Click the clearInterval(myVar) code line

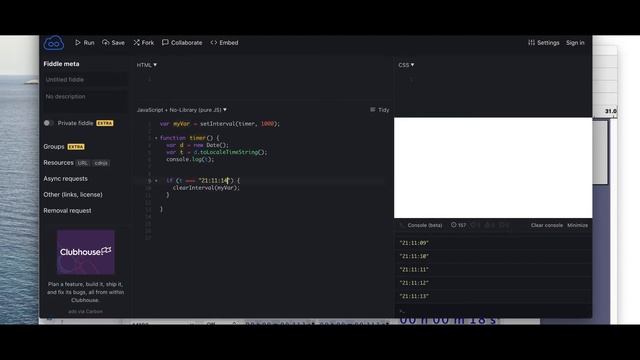coord(206,188)
